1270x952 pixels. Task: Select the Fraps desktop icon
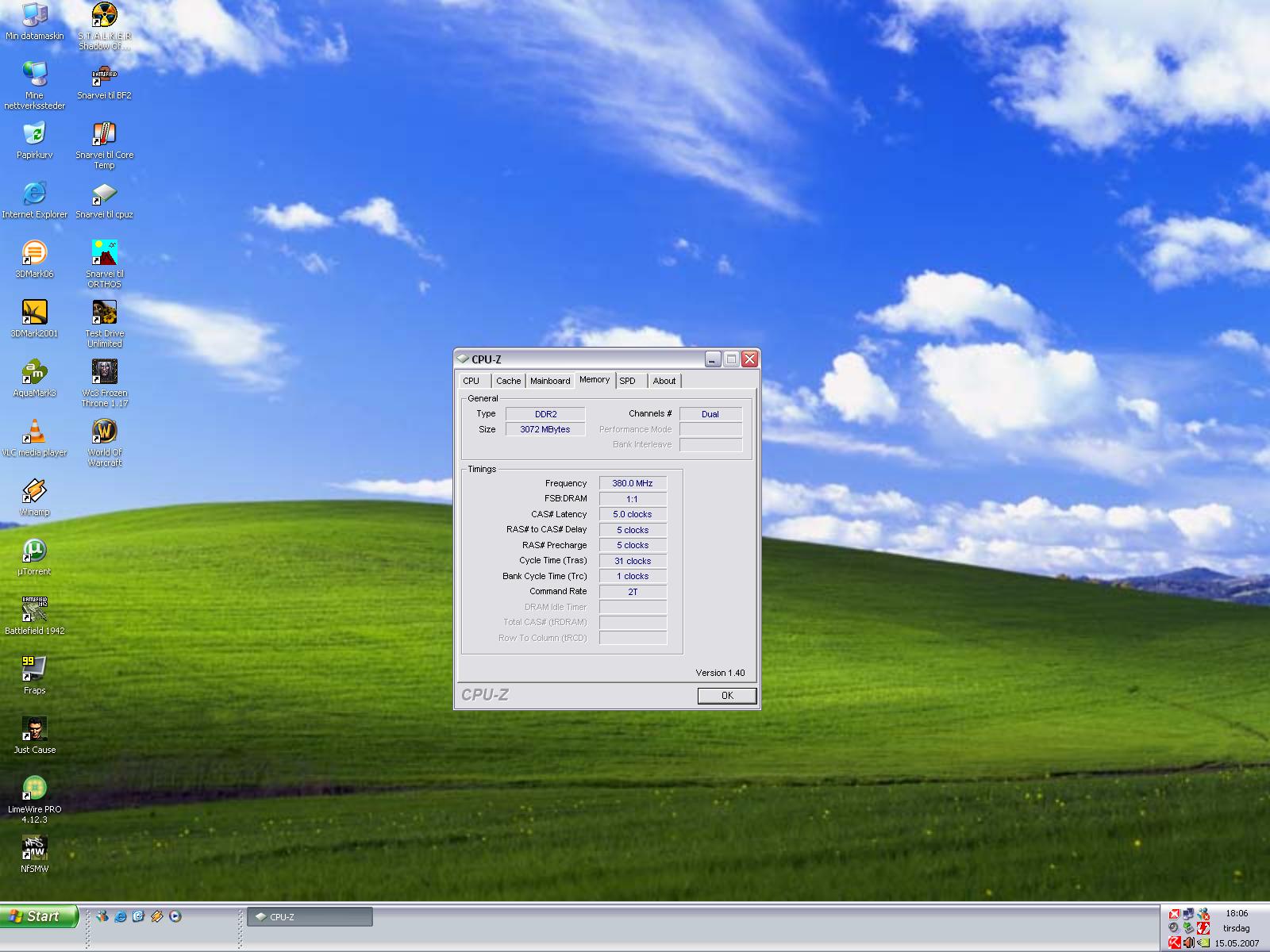point(34,676)
